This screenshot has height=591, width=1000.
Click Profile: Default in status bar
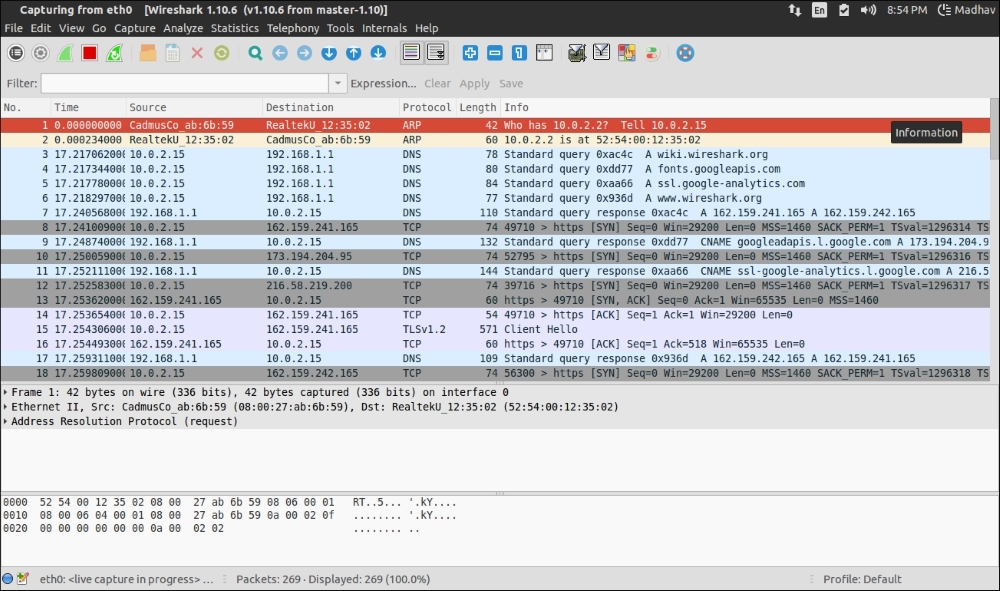pos(862,579)
